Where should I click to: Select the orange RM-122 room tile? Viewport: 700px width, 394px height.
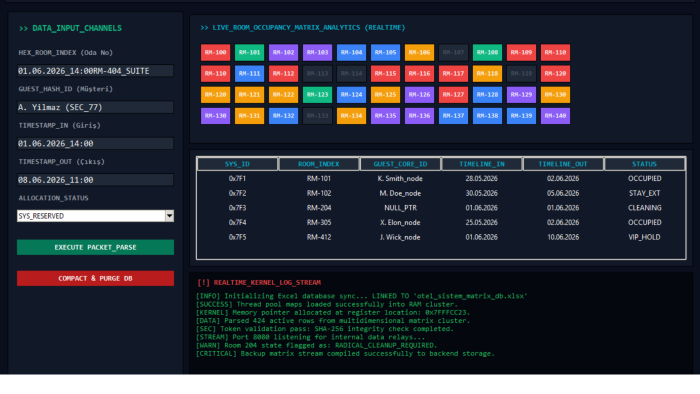[283, 95]
